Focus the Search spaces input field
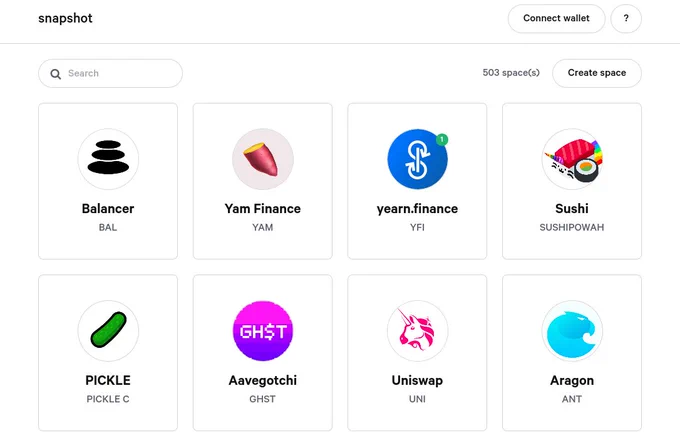Screen dimensions: 680x440 coord(110,73)
